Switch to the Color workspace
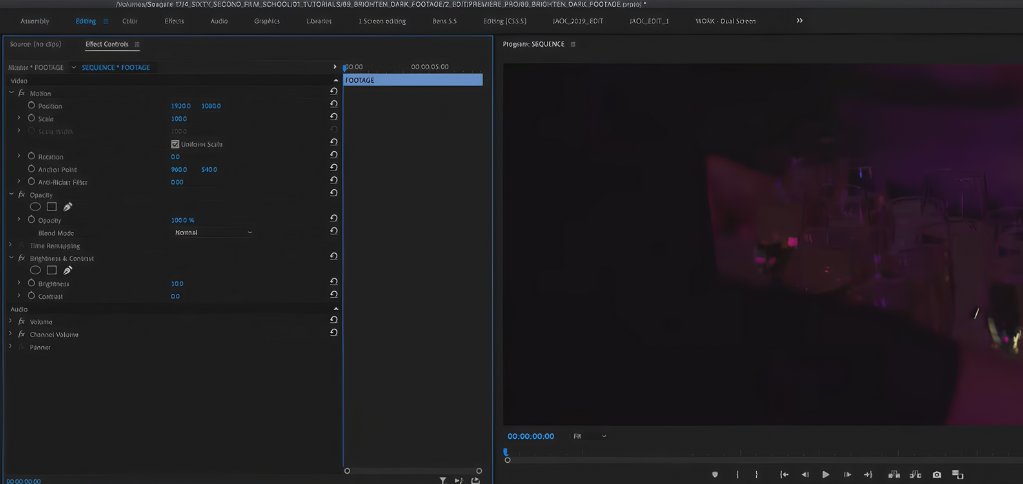Image resolution: width=1023 pixels, height=484 pixels. [x=130, y=21]
